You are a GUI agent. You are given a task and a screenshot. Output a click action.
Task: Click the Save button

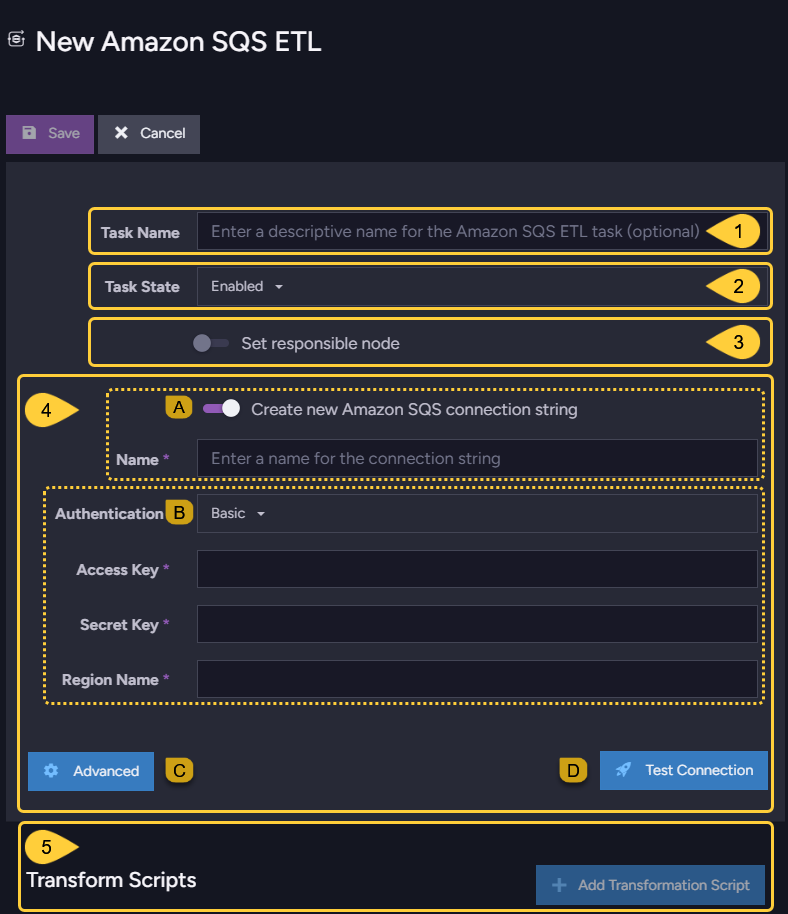click(x=50, y=134)
